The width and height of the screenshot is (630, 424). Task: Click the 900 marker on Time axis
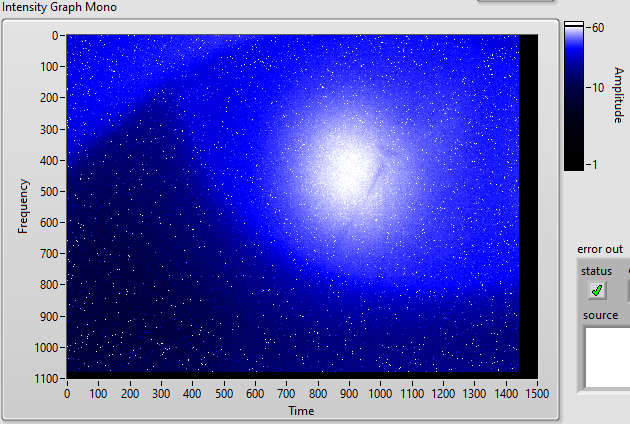(349, 393)
